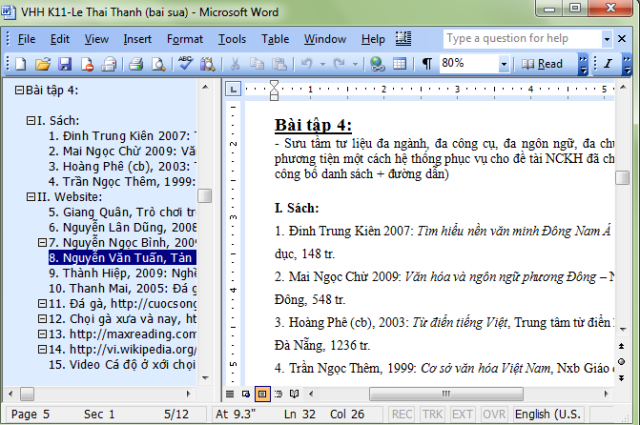Image resolution: width=640 pixels, height=425 pixels.
Task: Switch to Print Layout view icon
Action: [x=262, y=393]
